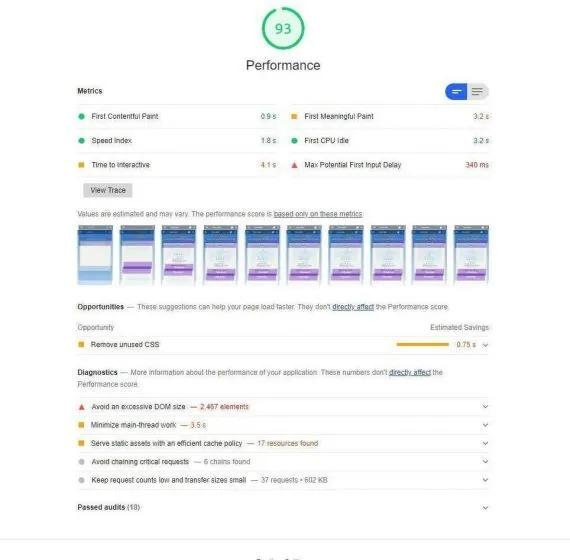The width and height of the screenshot is (570, 560).
Task: Click the 2,467 elements text
Action: point(224,407)
